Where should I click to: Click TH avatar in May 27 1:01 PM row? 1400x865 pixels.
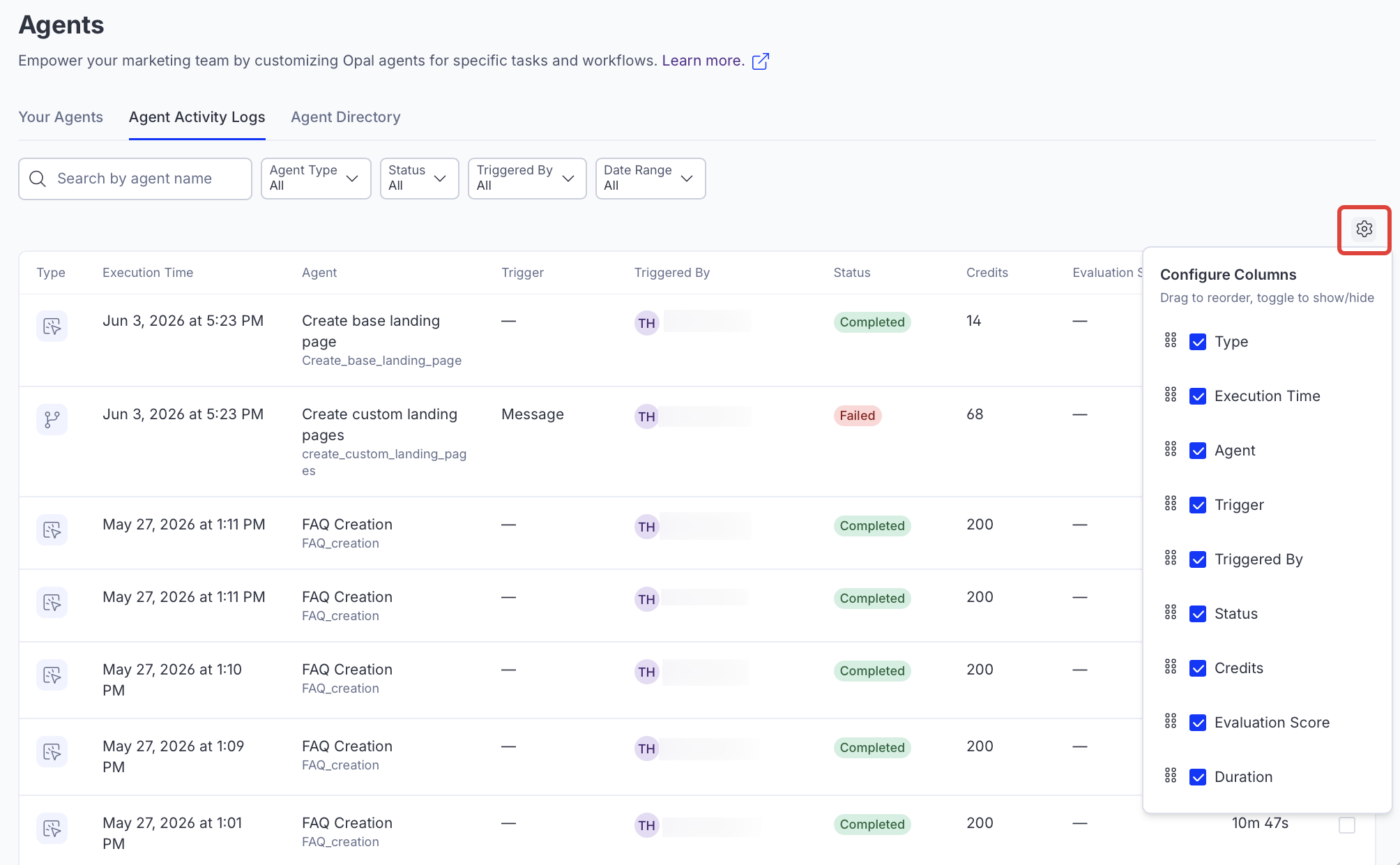tap(646, 825)
